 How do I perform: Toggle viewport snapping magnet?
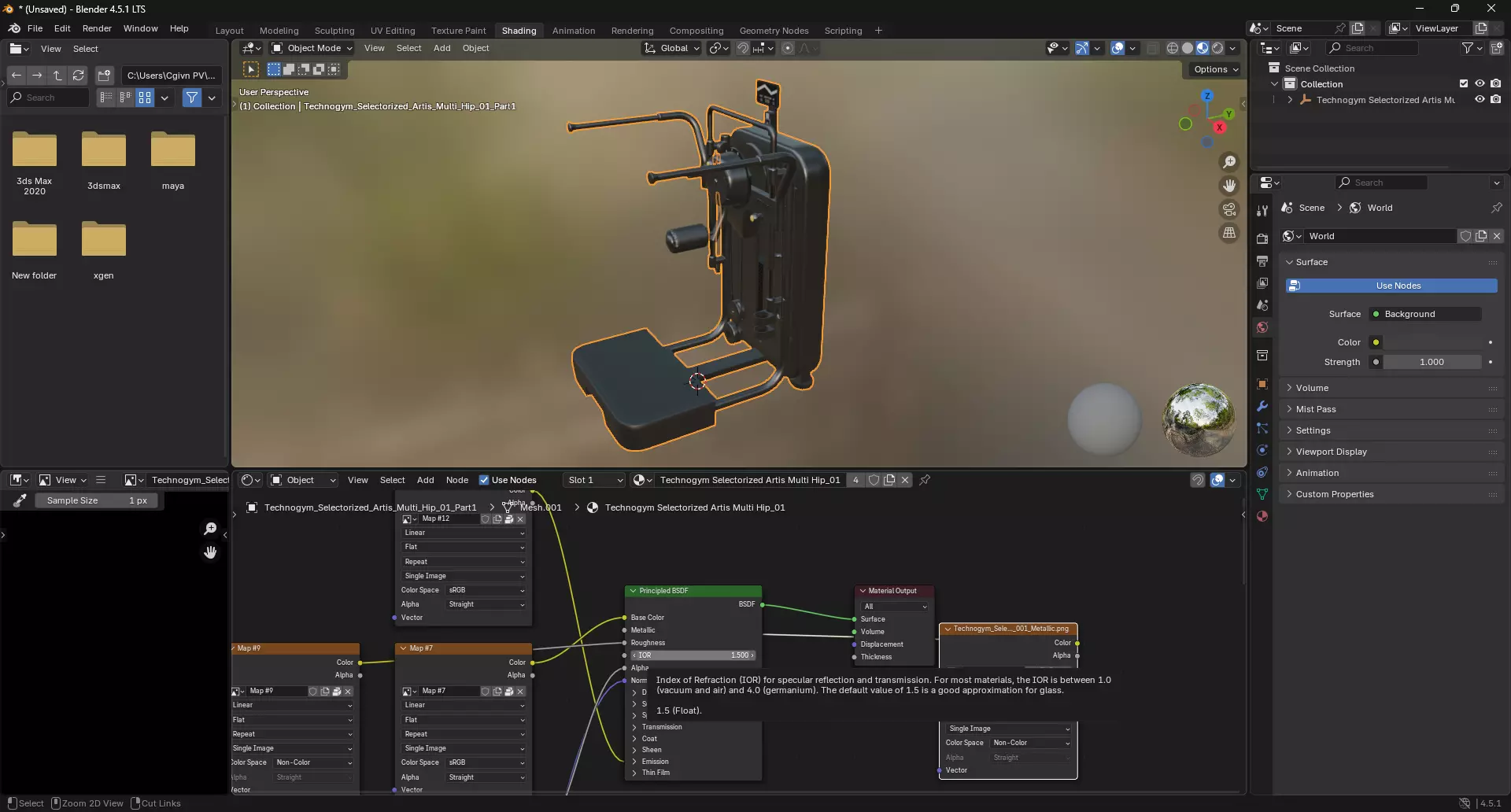(x=742, y=48)
